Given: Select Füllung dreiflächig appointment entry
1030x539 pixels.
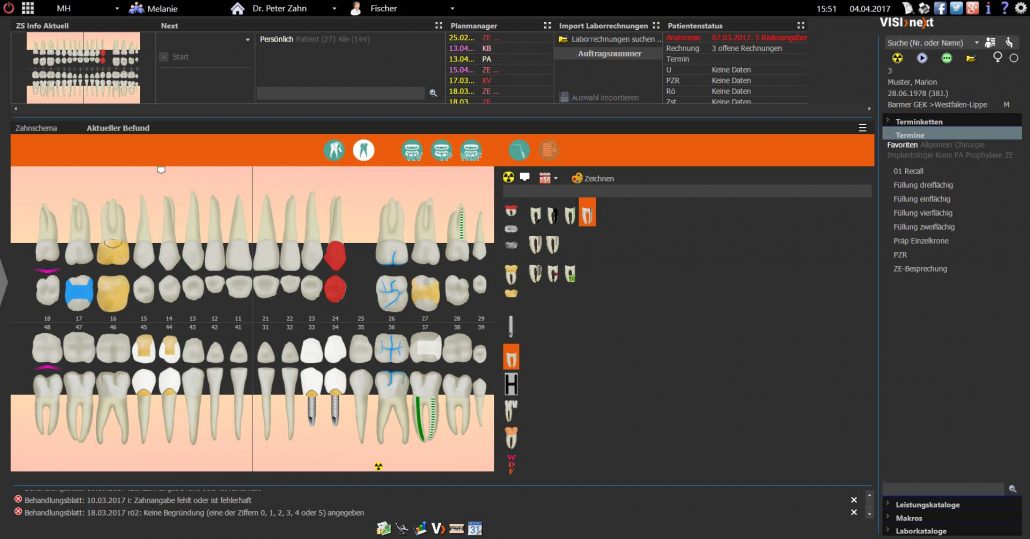Looking at the screenshot, I should pos(923,185).
